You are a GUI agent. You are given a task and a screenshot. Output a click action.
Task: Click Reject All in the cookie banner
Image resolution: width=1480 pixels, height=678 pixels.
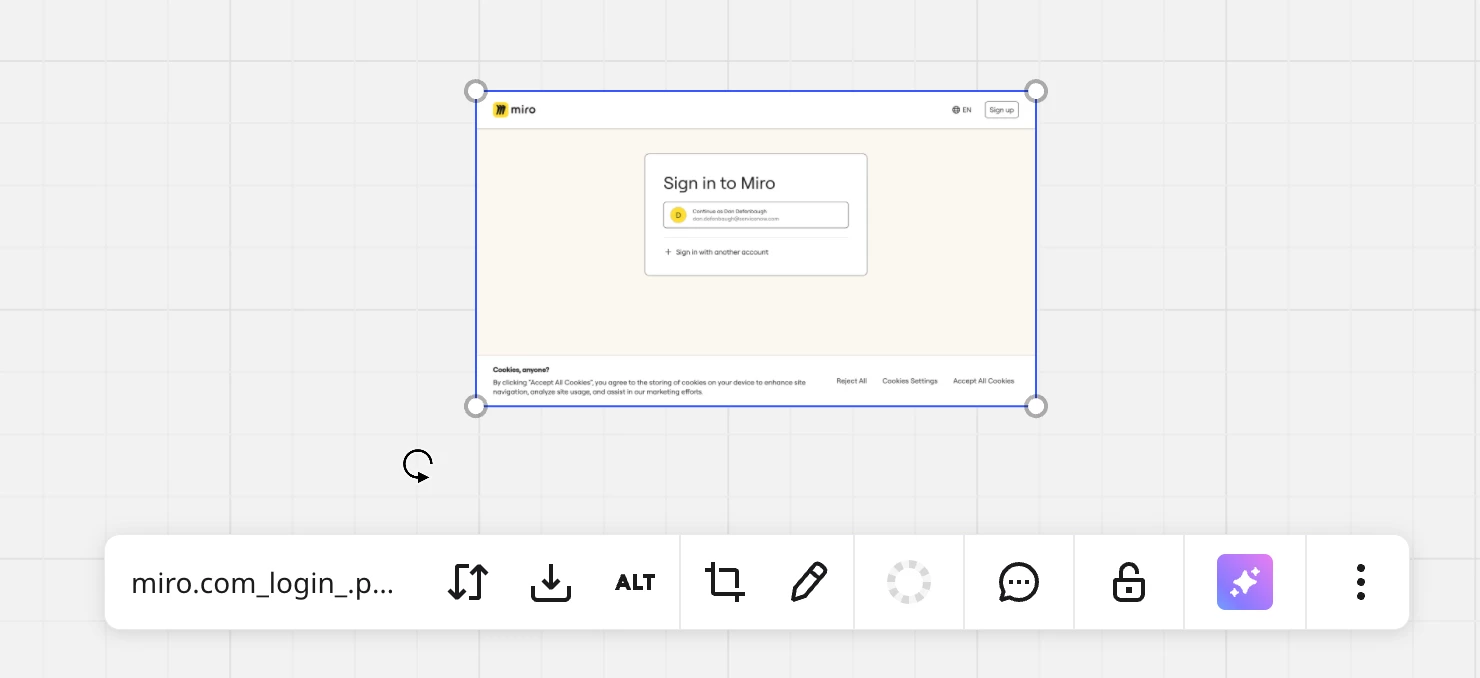pos(852,381)
